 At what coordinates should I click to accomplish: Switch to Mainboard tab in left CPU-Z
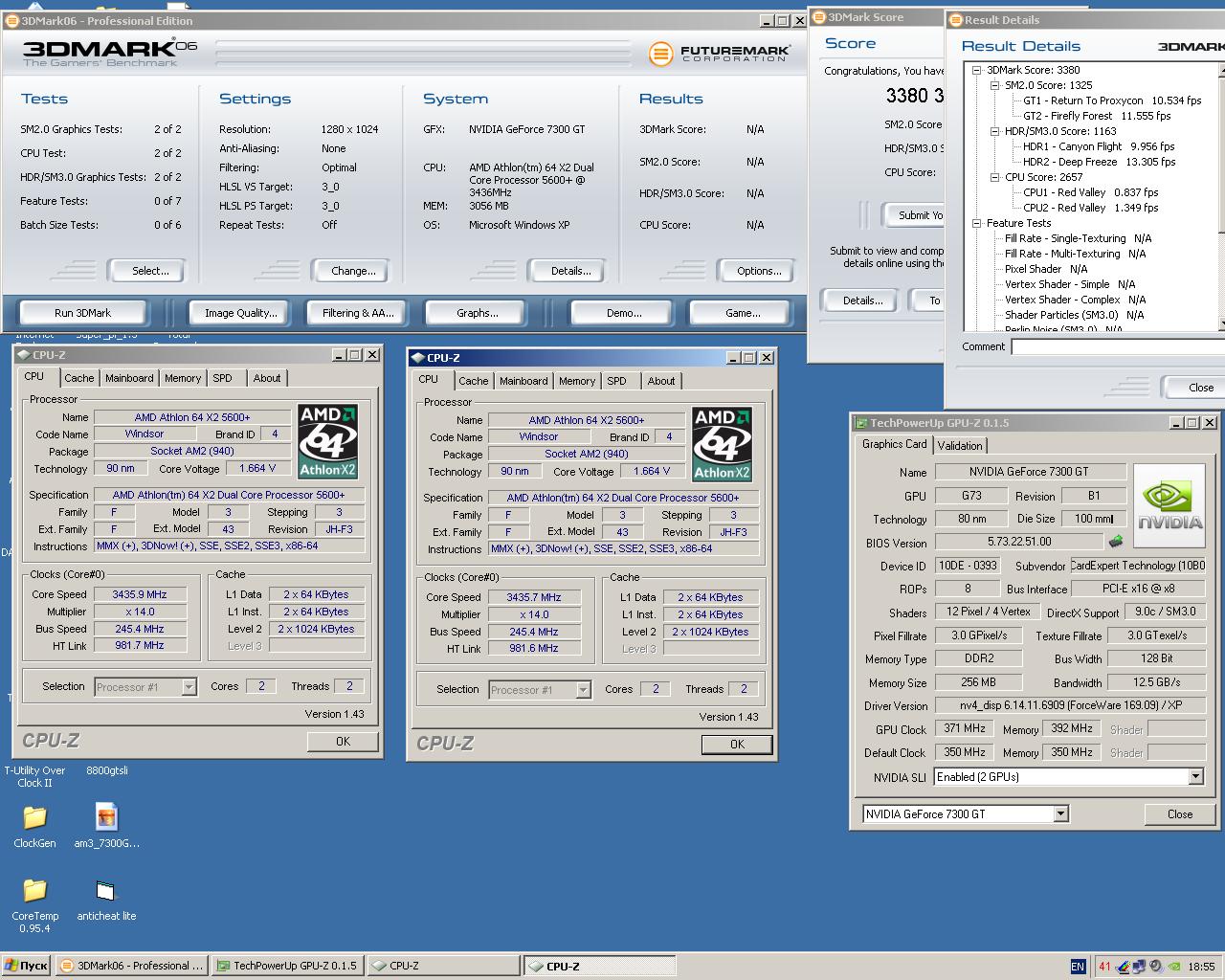pos(129,378)
